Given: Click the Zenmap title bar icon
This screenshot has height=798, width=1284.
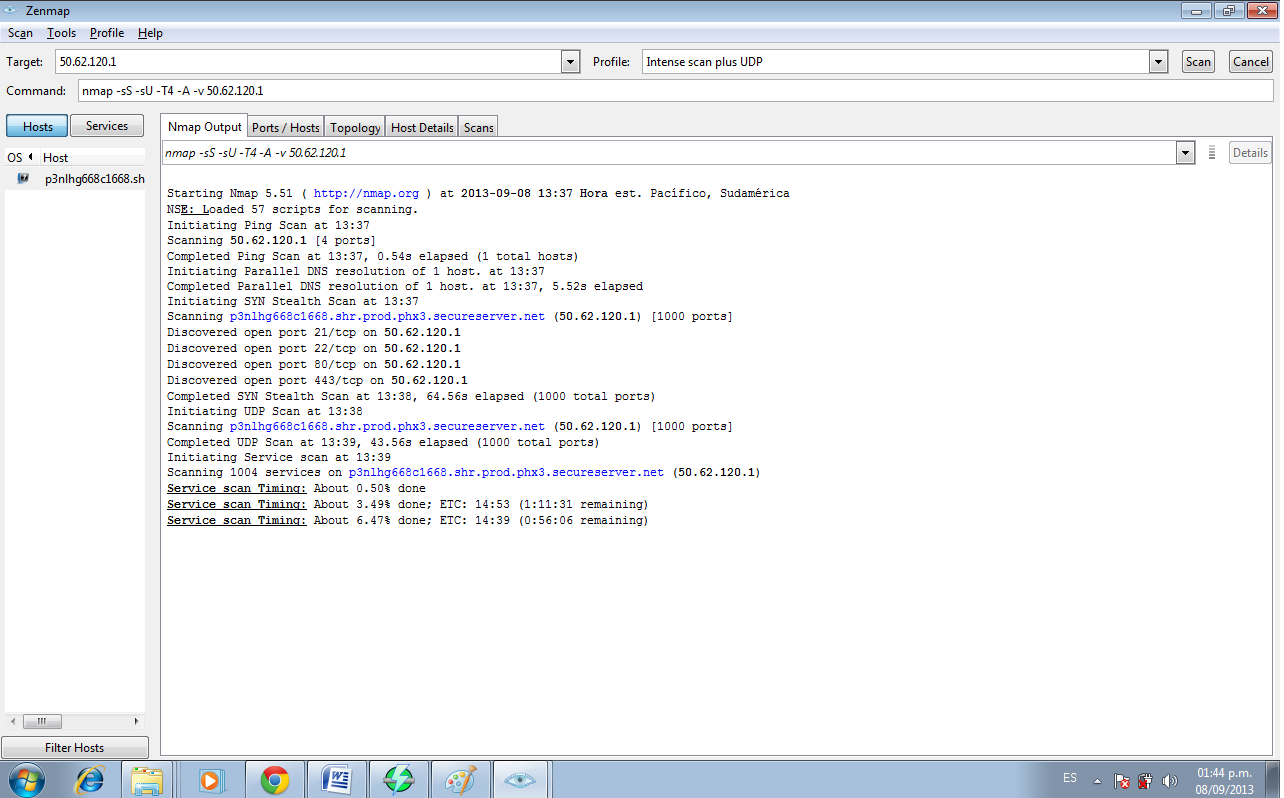Looking at the screenshot, I should (11, 9).
